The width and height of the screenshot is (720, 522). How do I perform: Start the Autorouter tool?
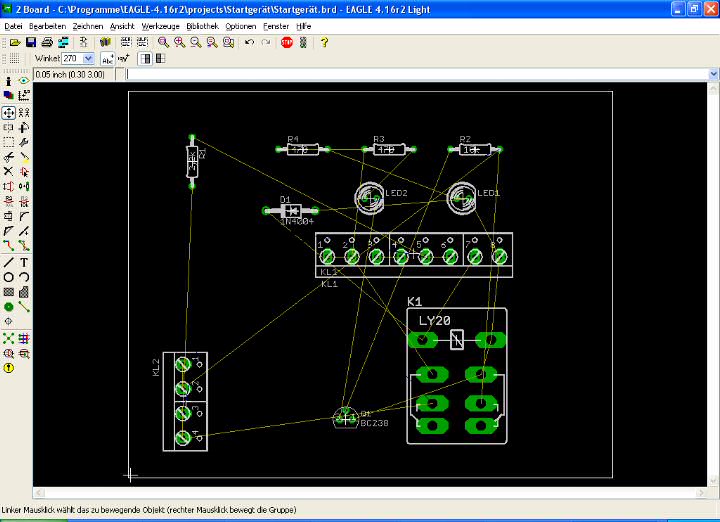coord(24,338)
